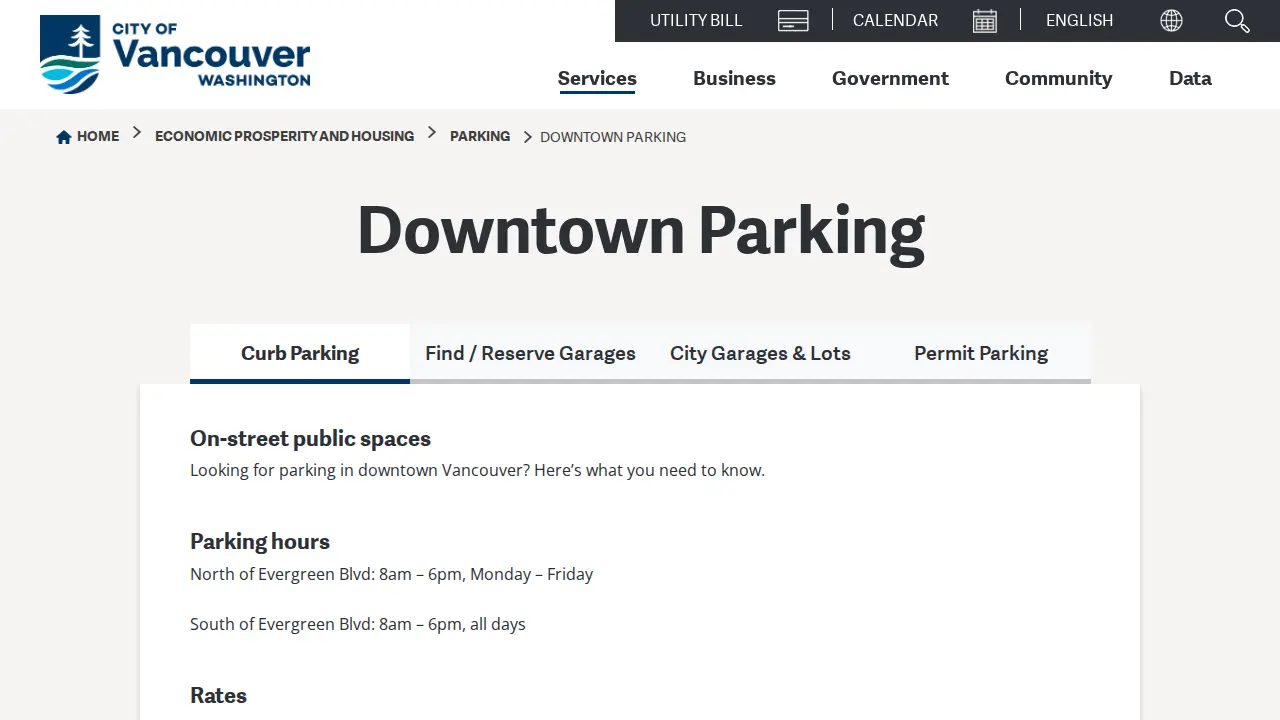Click Economic Prosperity and Housing breadcrumb
Screen dimensions: 1280x720
tap(284, 136)
